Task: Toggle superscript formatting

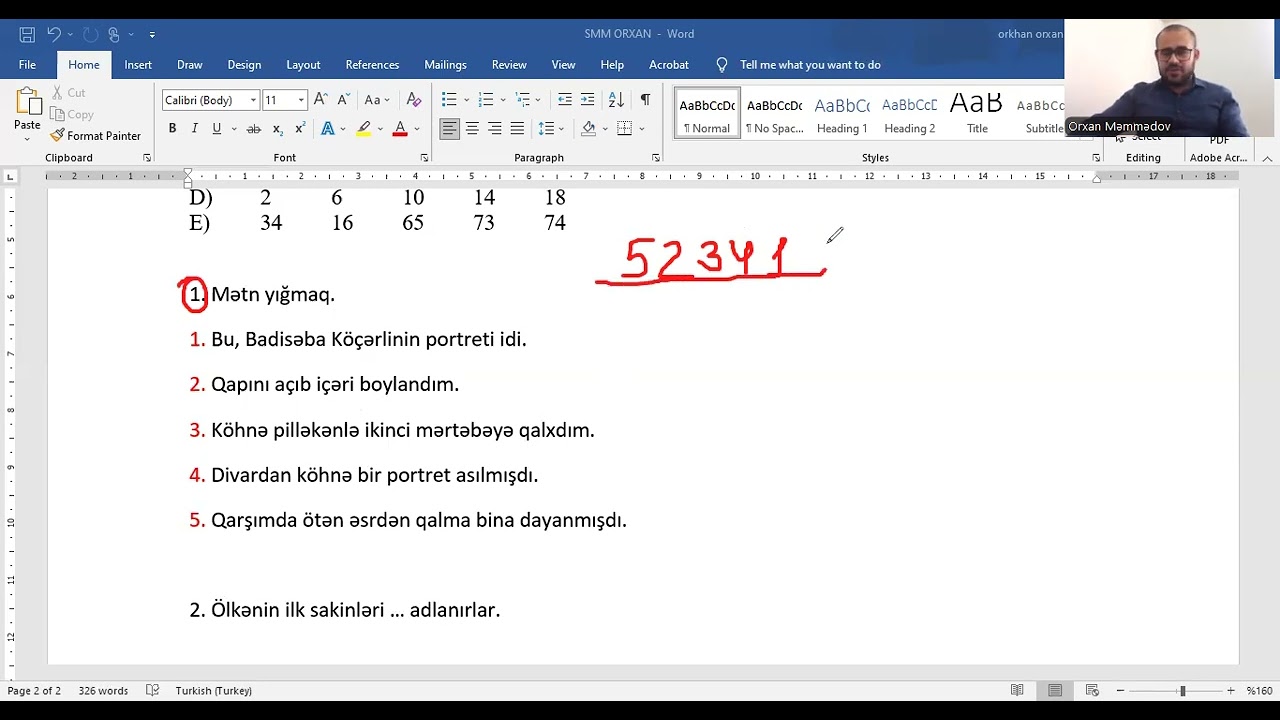Action: point(300,129)
